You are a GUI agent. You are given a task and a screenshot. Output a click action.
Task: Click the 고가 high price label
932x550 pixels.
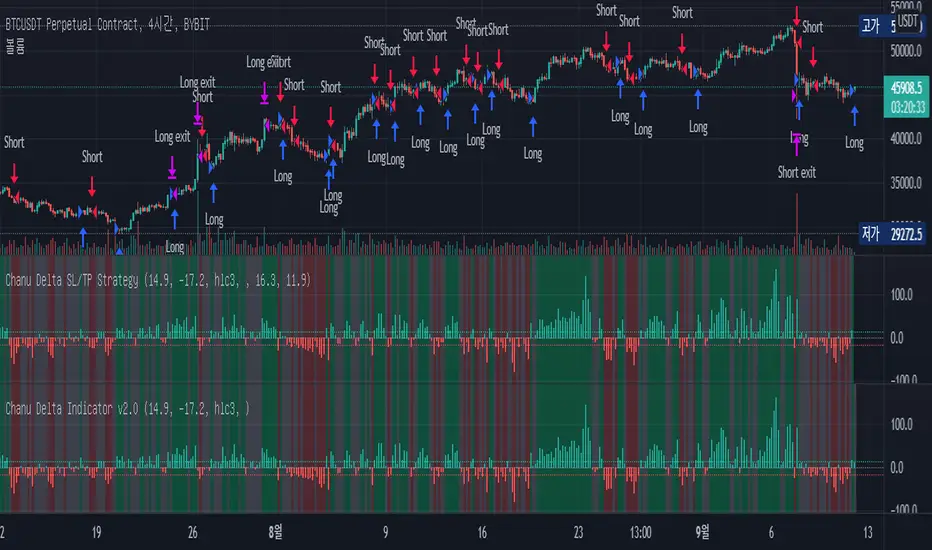point(873,27)
